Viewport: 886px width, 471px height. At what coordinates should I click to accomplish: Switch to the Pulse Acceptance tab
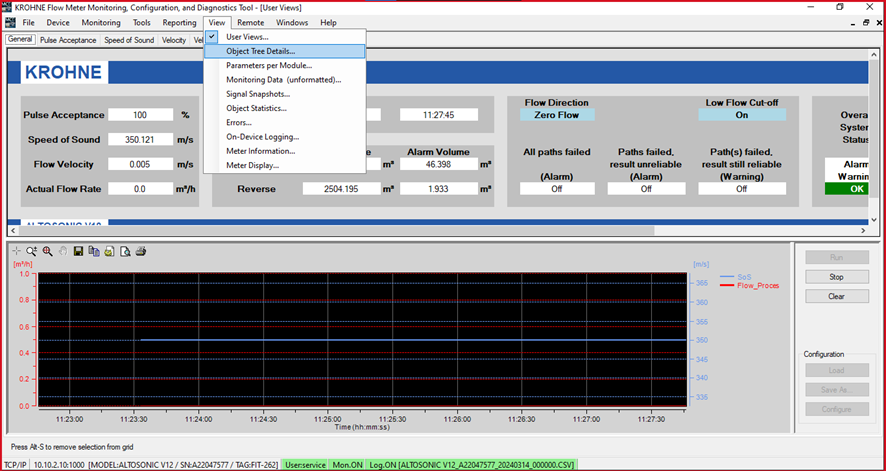coord(68,40)
